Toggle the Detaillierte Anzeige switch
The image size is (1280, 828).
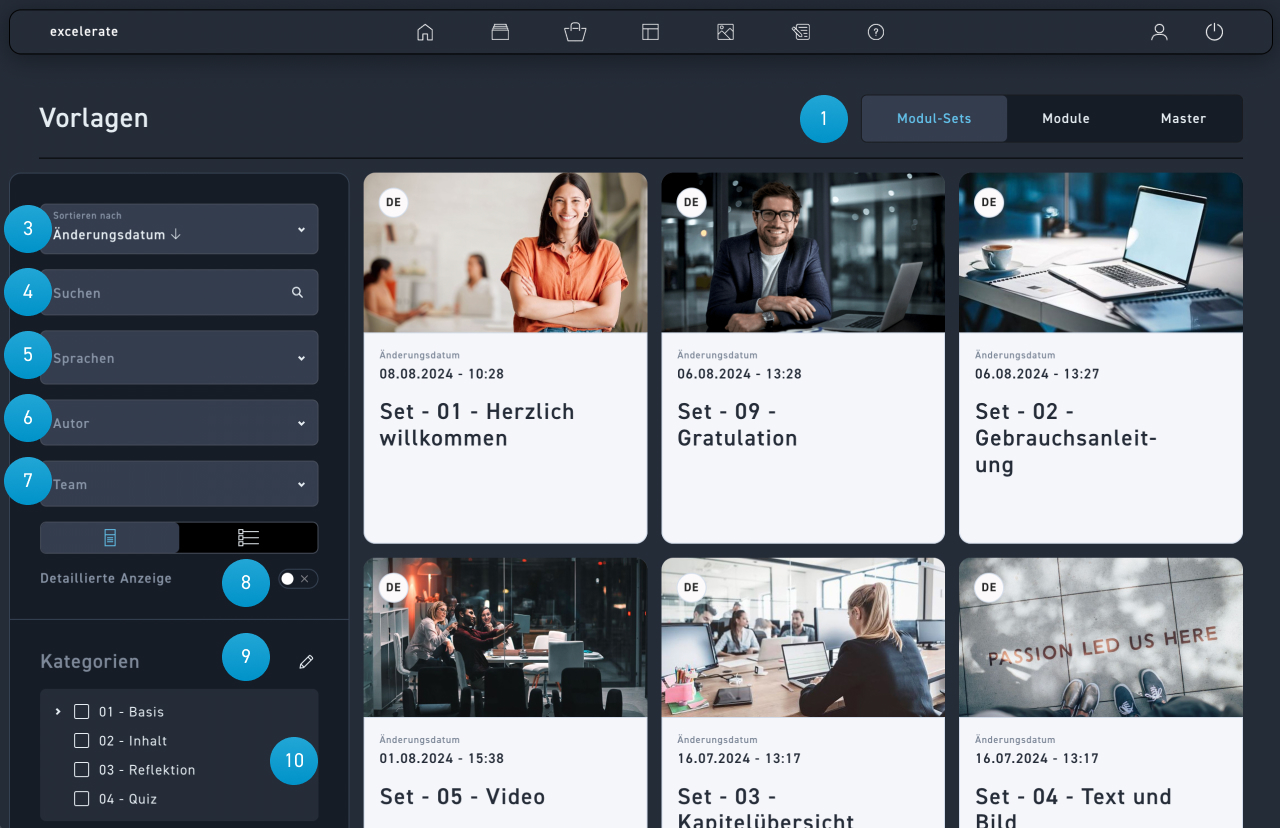(297, 579)
